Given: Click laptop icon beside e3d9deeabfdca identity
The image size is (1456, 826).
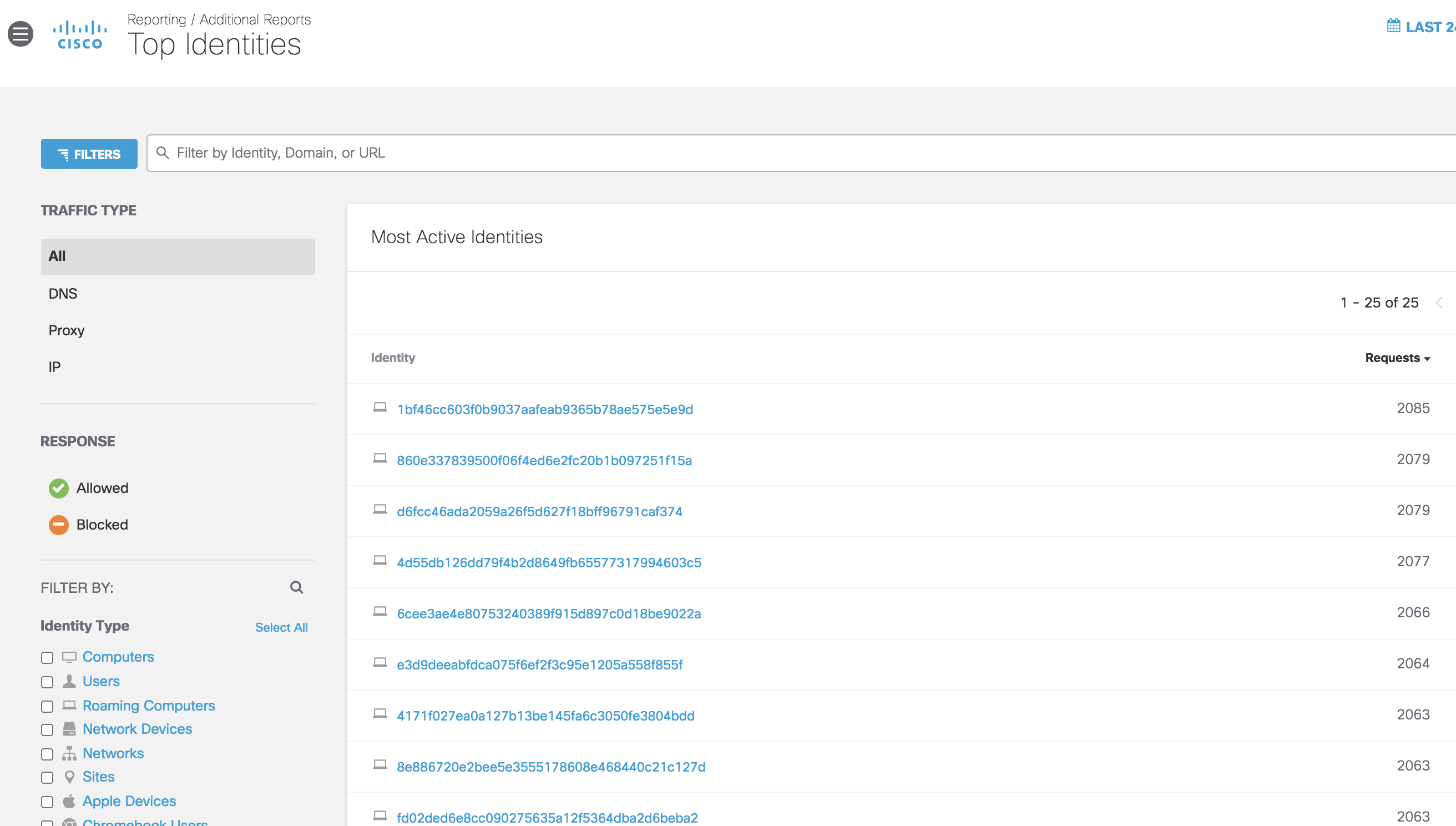Looking at the screenshot, I should [380, 663].
